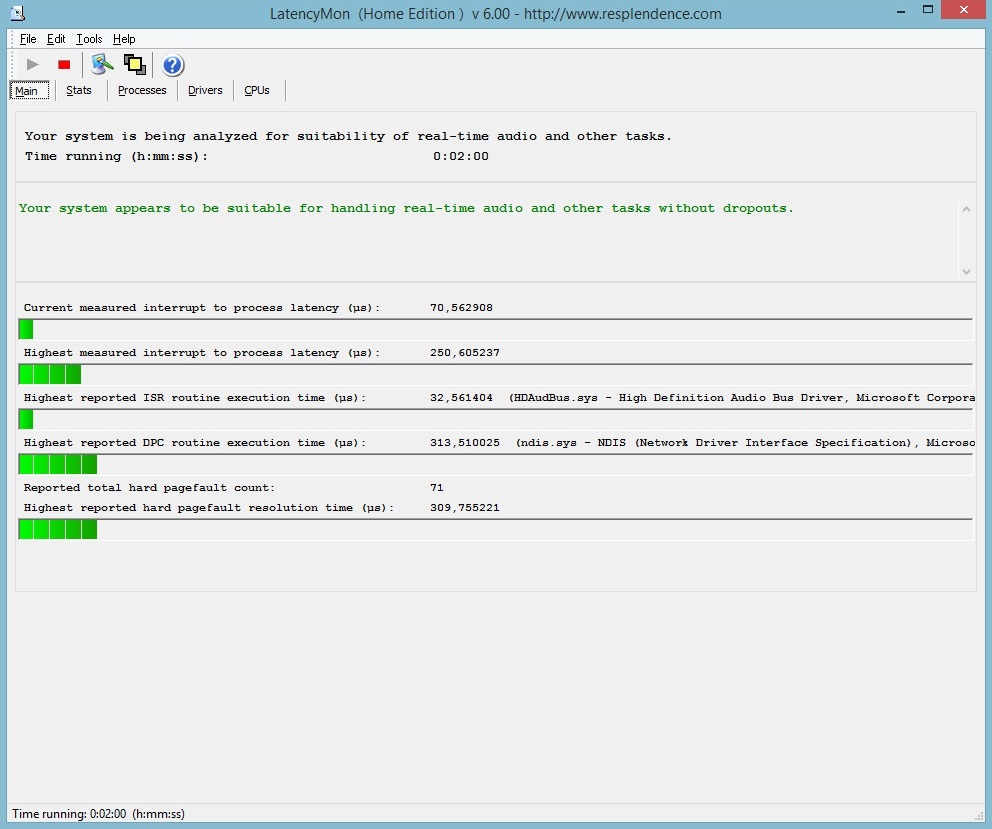This screenshot has height=829, width=992.
Task: Select the DPC time value 313,510025
Action: click(x=464, y=442)
